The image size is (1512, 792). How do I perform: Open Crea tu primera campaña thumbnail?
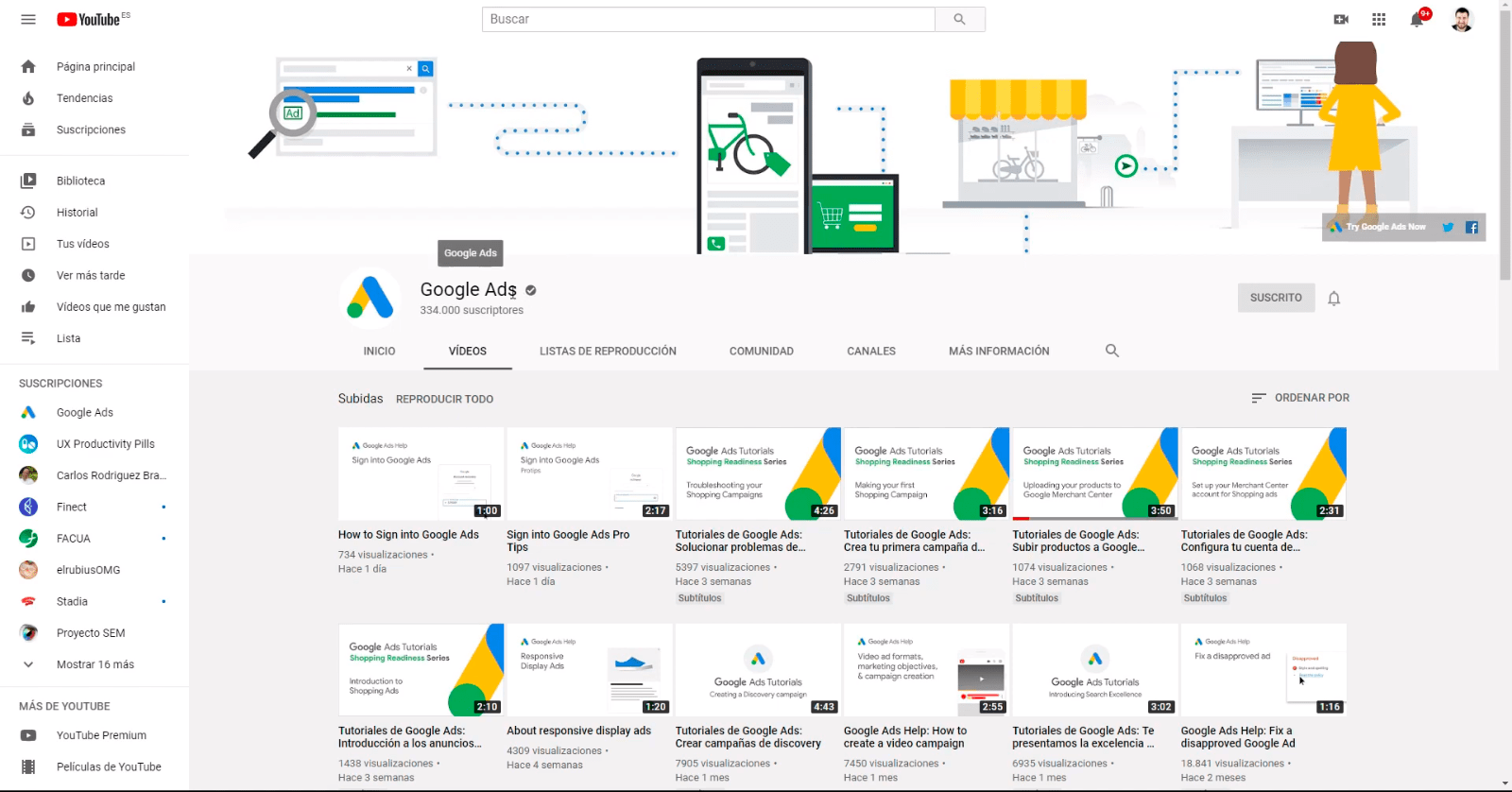926,473
